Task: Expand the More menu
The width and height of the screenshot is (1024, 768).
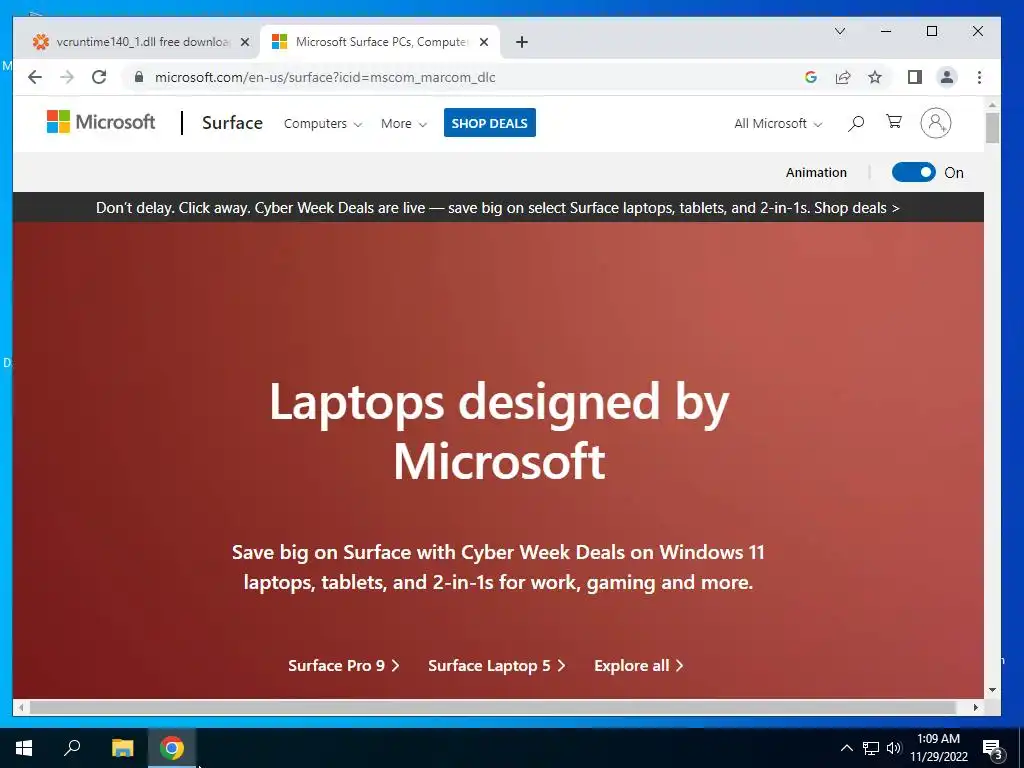Action: tap(404, 123)
